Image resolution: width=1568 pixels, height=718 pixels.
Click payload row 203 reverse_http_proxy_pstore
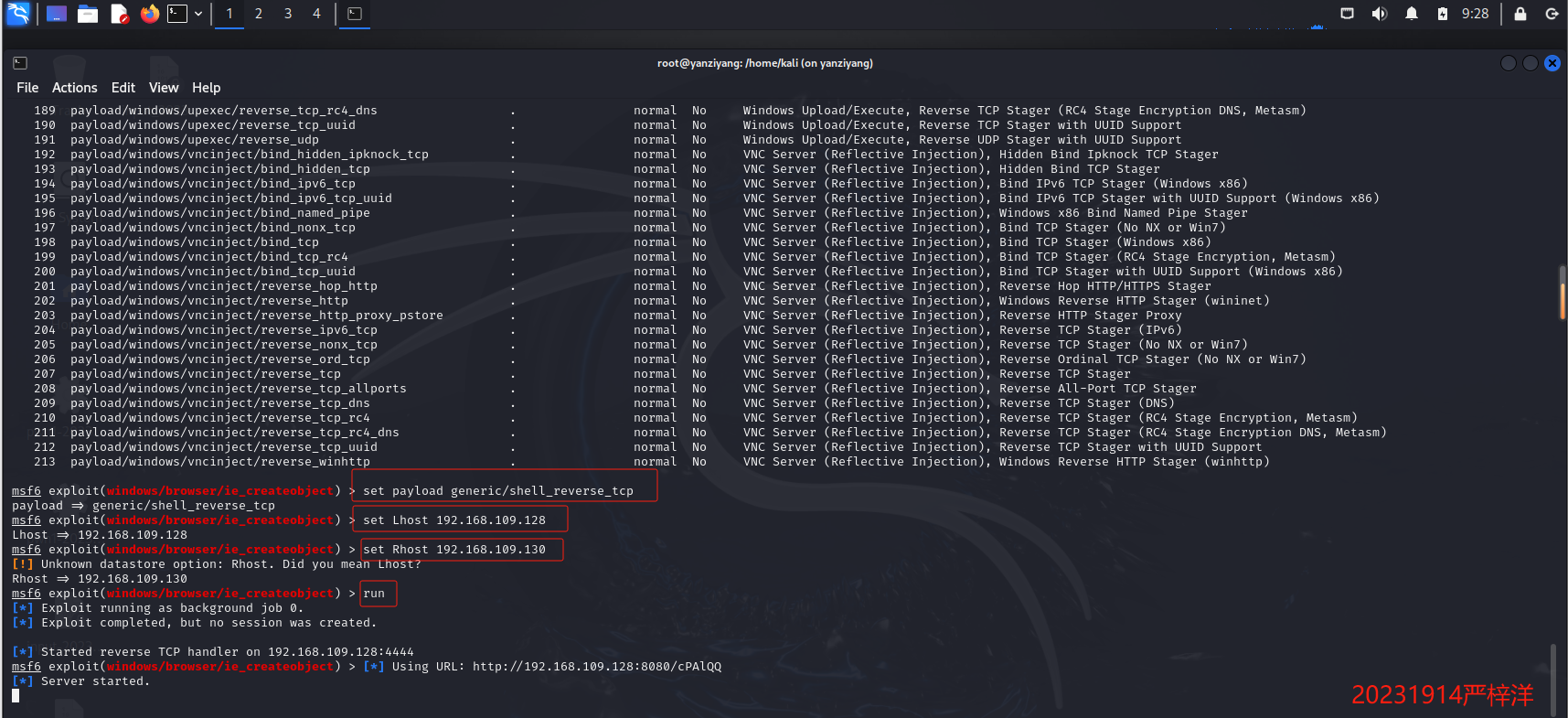click(x=608, y=316)
